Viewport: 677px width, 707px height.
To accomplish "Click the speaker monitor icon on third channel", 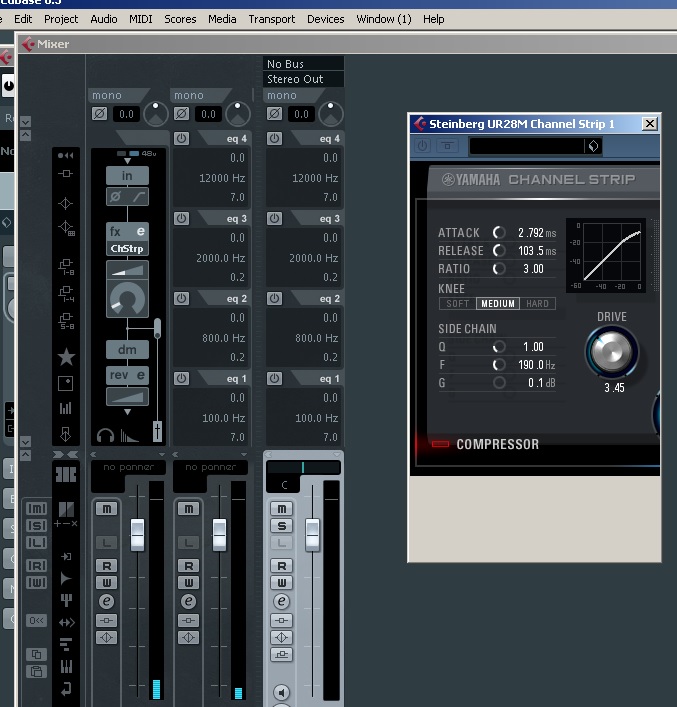I will 281,693.
